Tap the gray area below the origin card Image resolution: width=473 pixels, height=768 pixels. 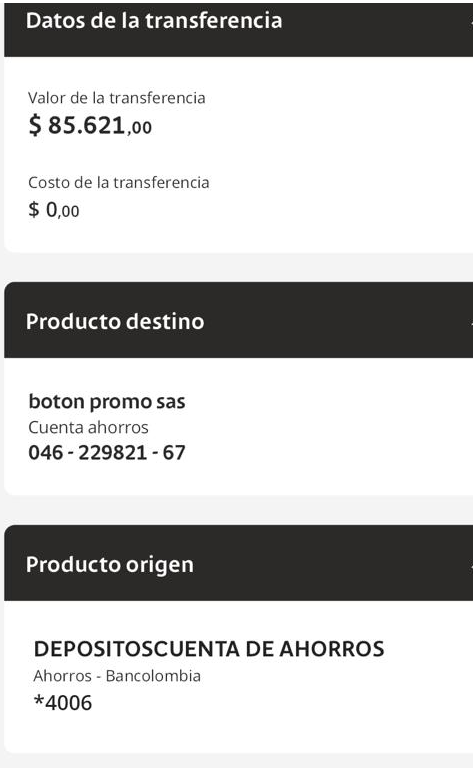(238, 761)
